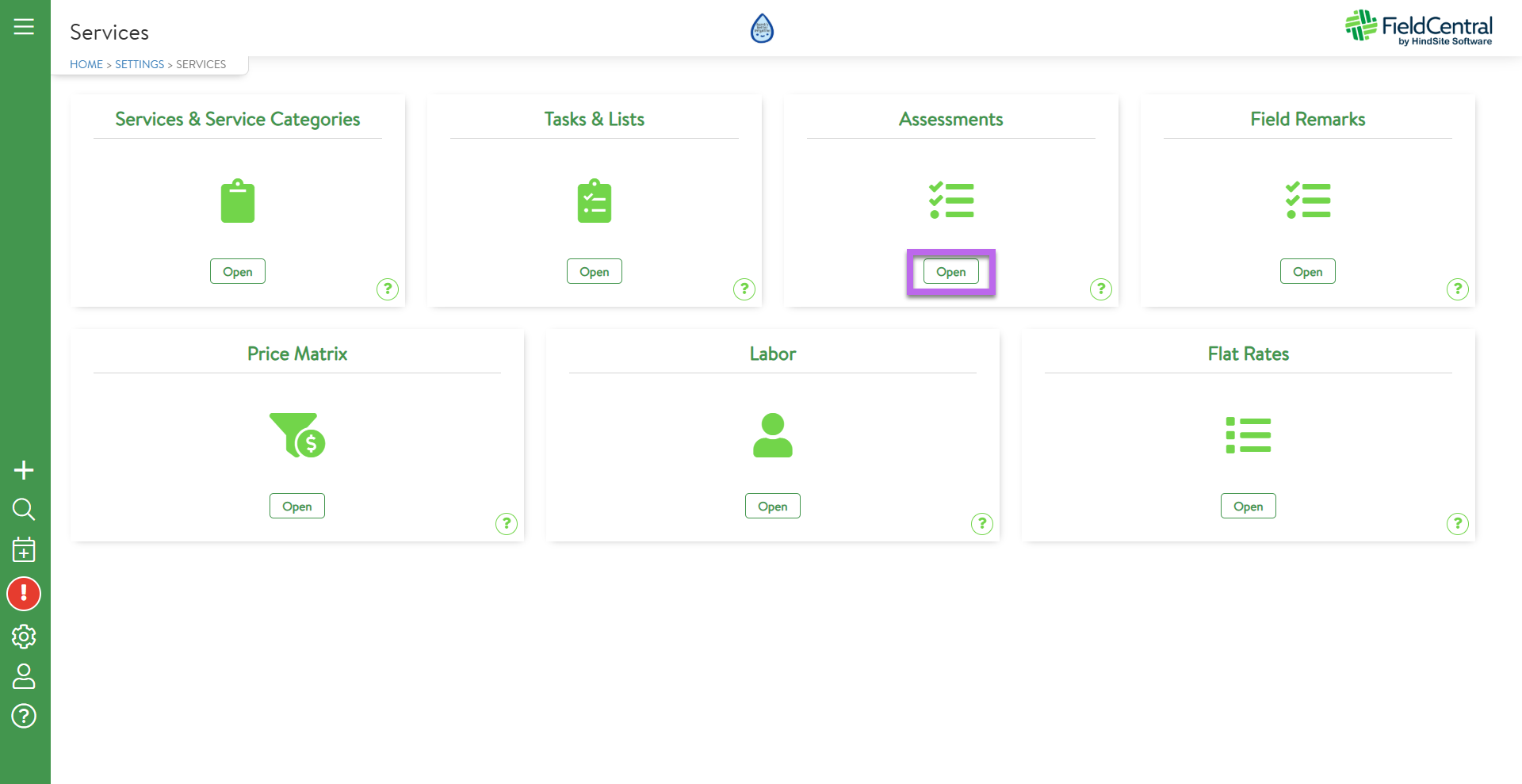Click the water drop logo at top center
Screen dimensions: 1522x784
762,29
